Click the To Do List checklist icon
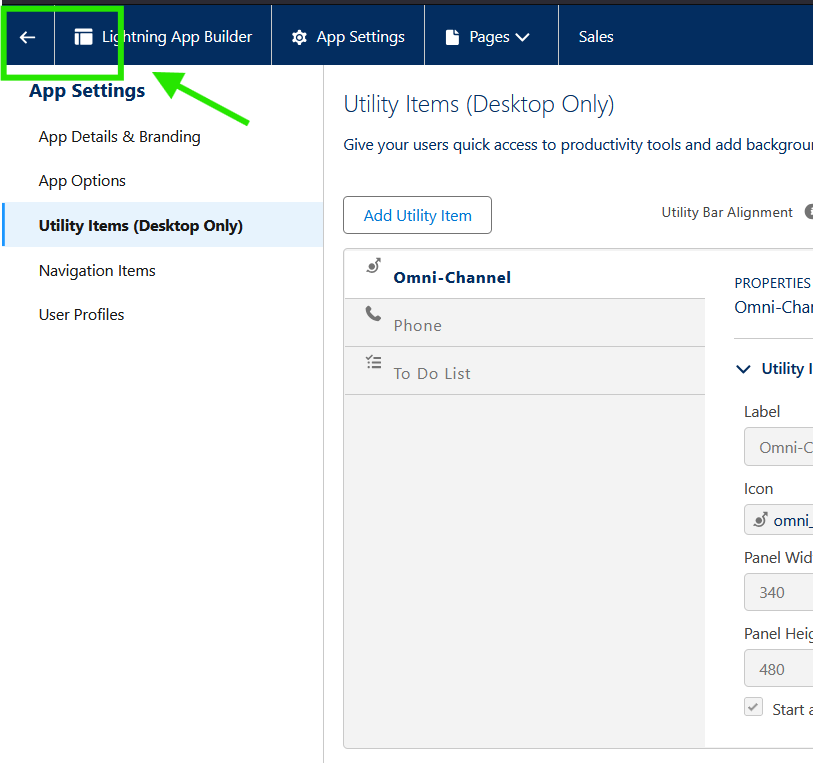813x763 pixels. [373, 362]
